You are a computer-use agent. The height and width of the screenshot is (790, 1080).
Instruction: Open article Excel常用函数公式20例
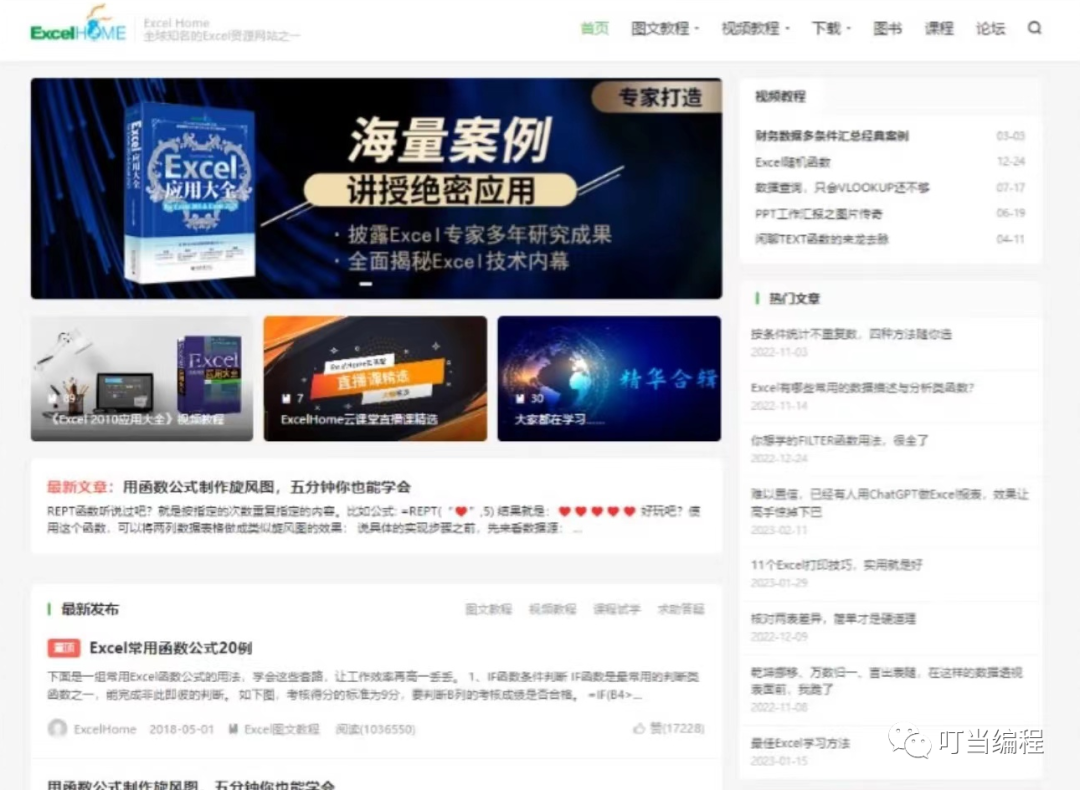[x=170, y=648]
